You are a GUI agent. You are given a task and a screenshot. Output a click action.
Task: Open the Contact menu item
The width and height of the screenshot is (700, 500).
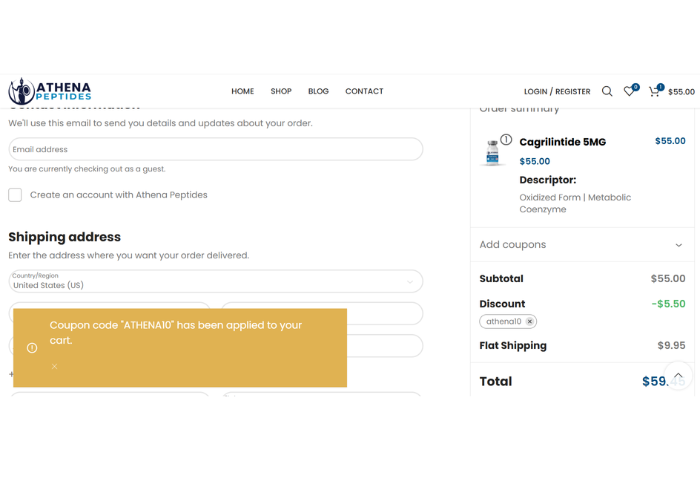coord(364,91)
